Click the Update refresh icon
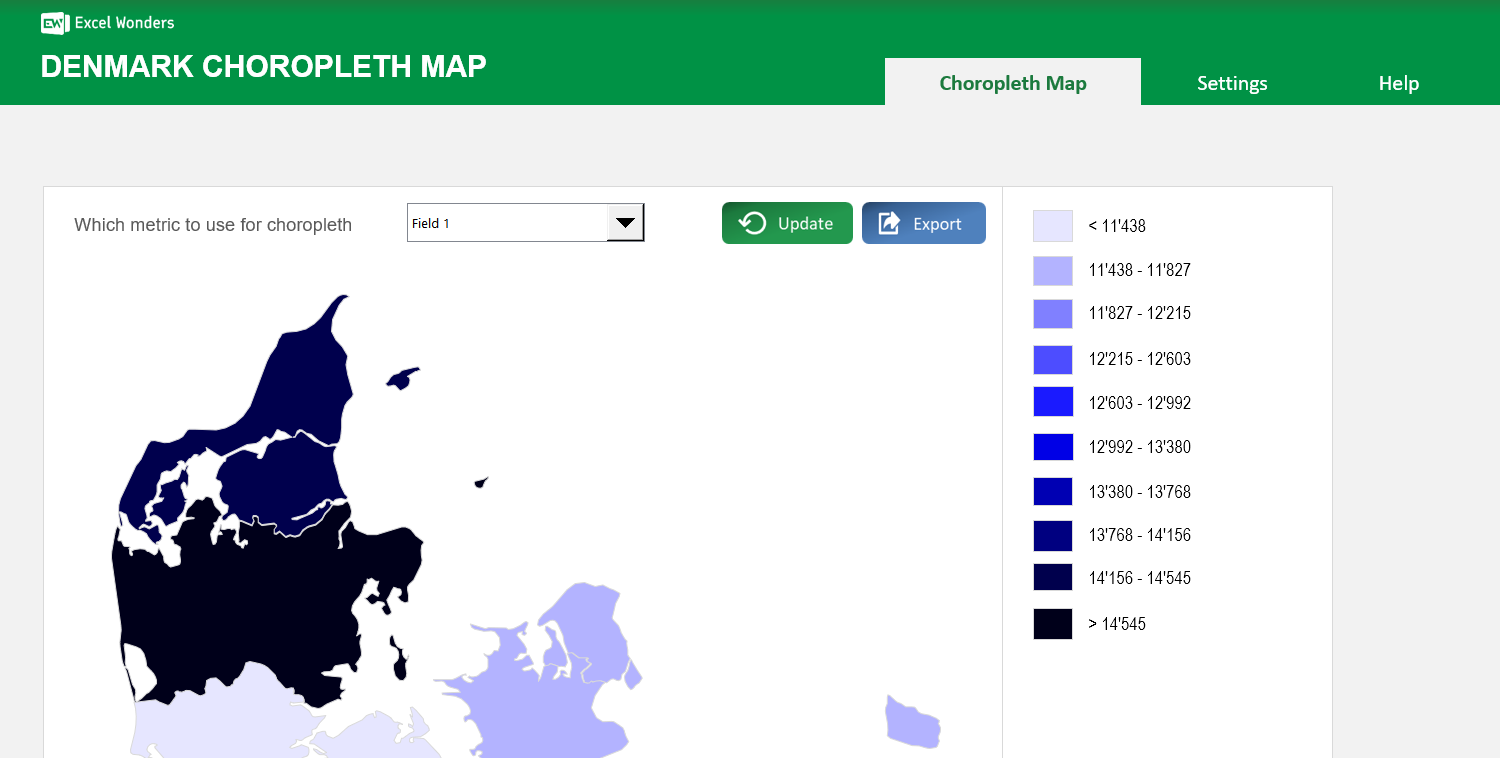 (753, 223)
